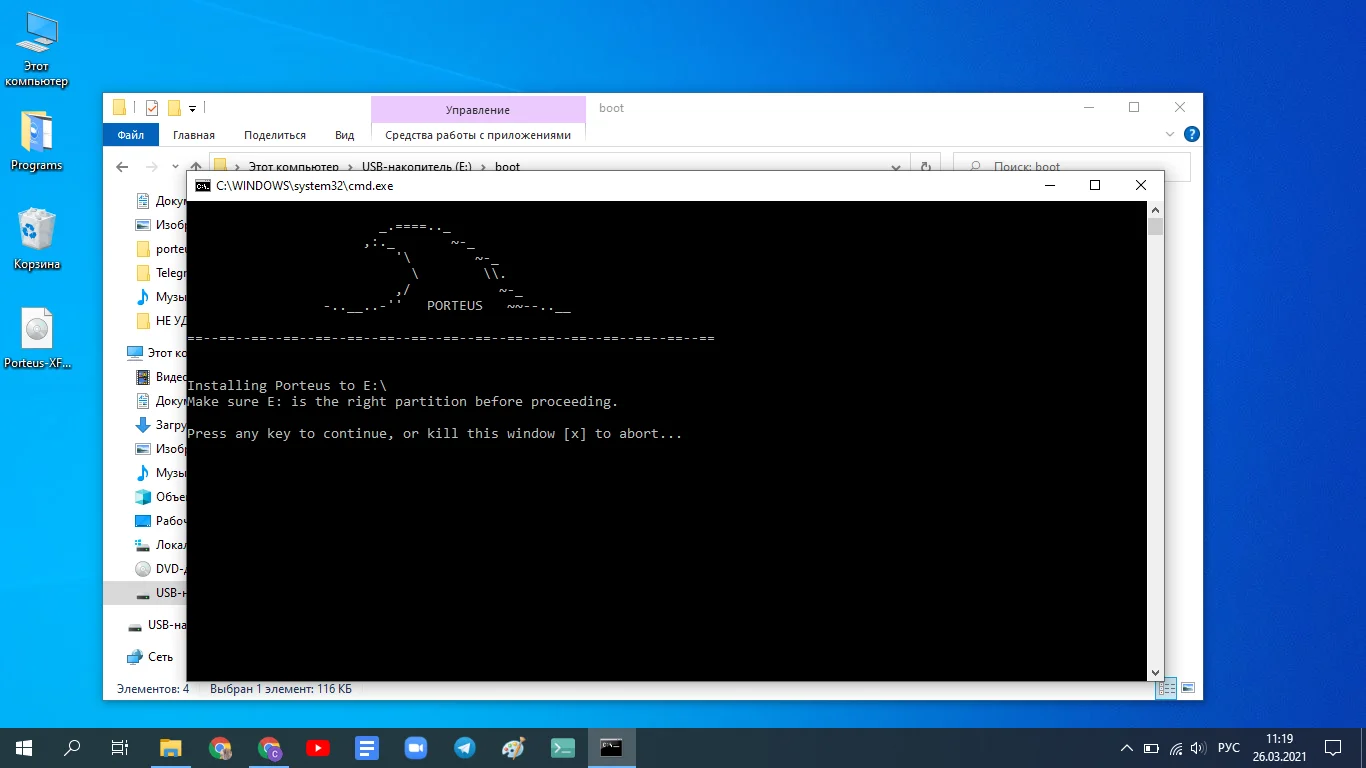Open the Action Center notifications icon
The image size is (1366, 768).
pos(1333,748)
